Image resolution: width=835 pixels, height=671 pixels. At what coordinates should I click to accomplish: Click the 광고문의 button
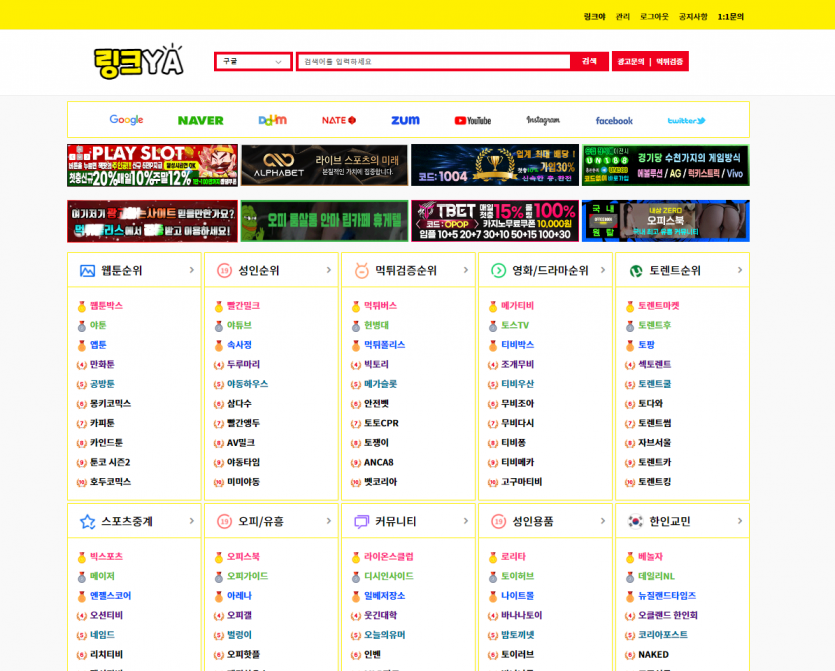click(631, 62)
